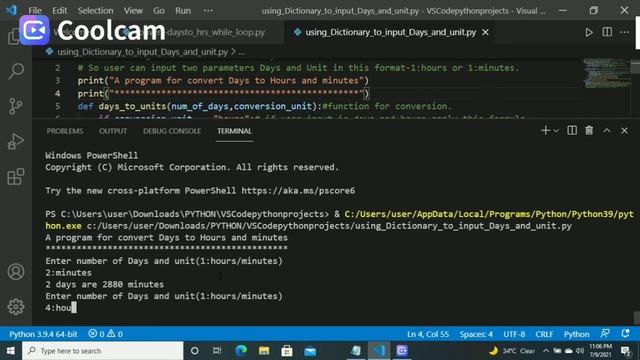640x360 pixels.
Task: Maximize panel size with up chevron
Action: [607, 131]
